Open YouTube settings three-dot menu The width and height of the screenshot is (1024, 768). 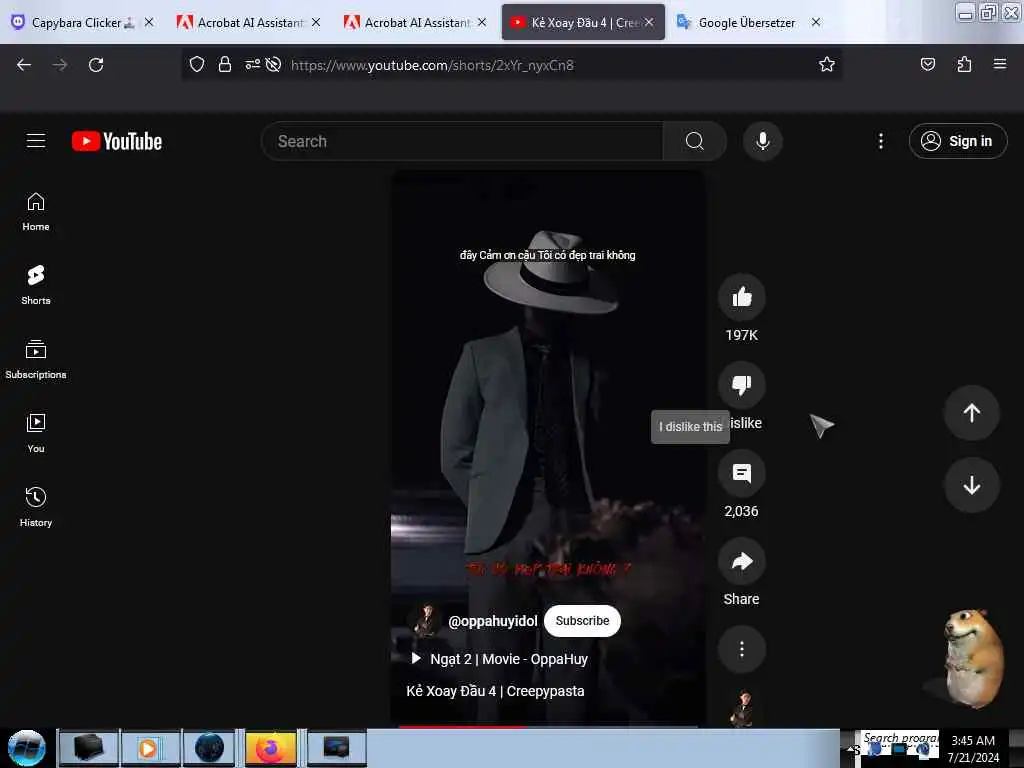point(880,141)
